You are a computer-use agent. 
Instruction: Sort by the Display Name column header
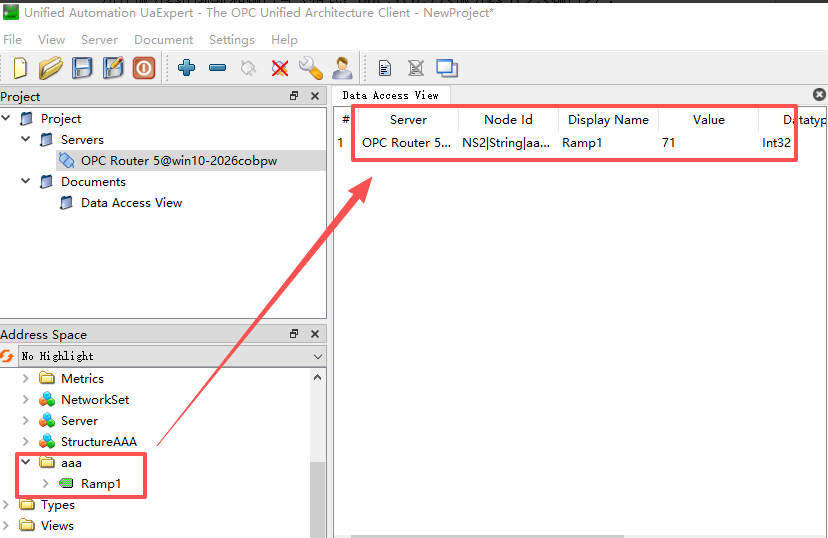pyautogui.click(x=608, y=120)
